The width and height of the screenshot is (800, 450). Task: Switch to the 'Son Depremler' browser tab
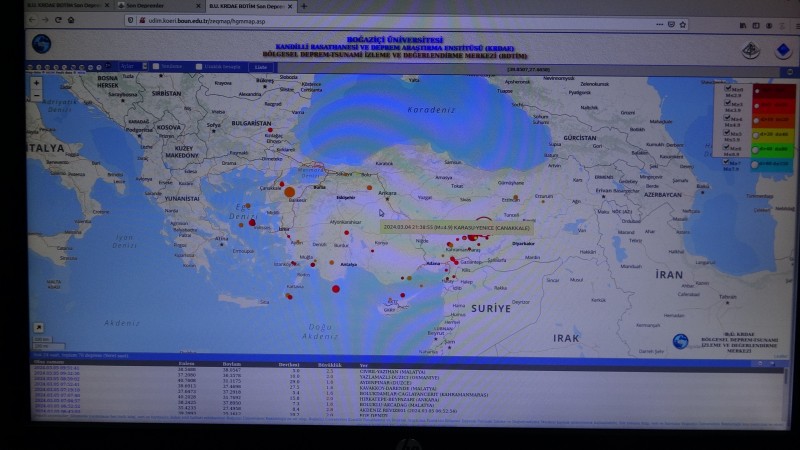tap(150, 6)
